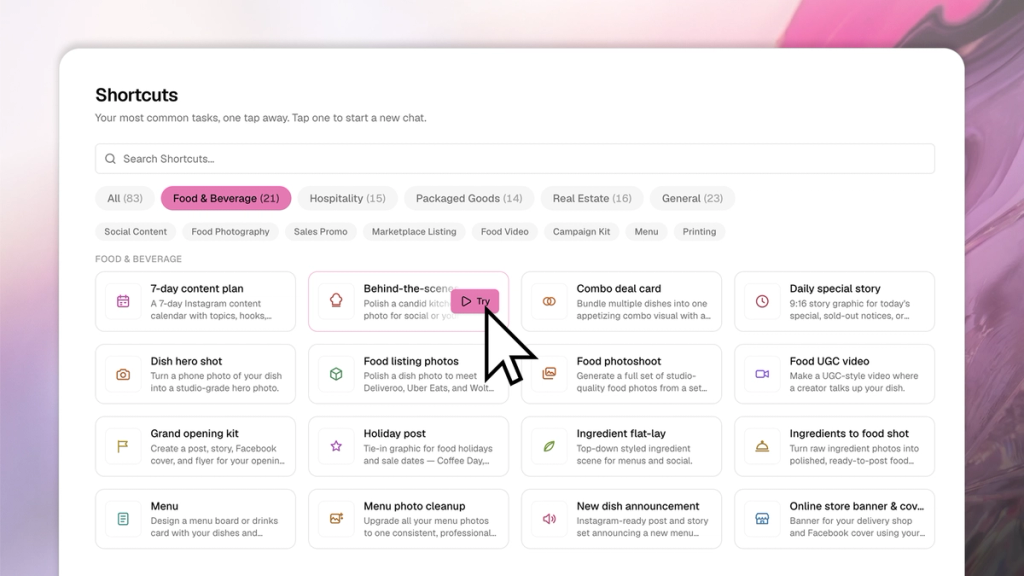The width and height of the screenshot is (1024, 576).
Task: Click the cloche icon on Ingredients to food shot
Action: tap(762, 447)
